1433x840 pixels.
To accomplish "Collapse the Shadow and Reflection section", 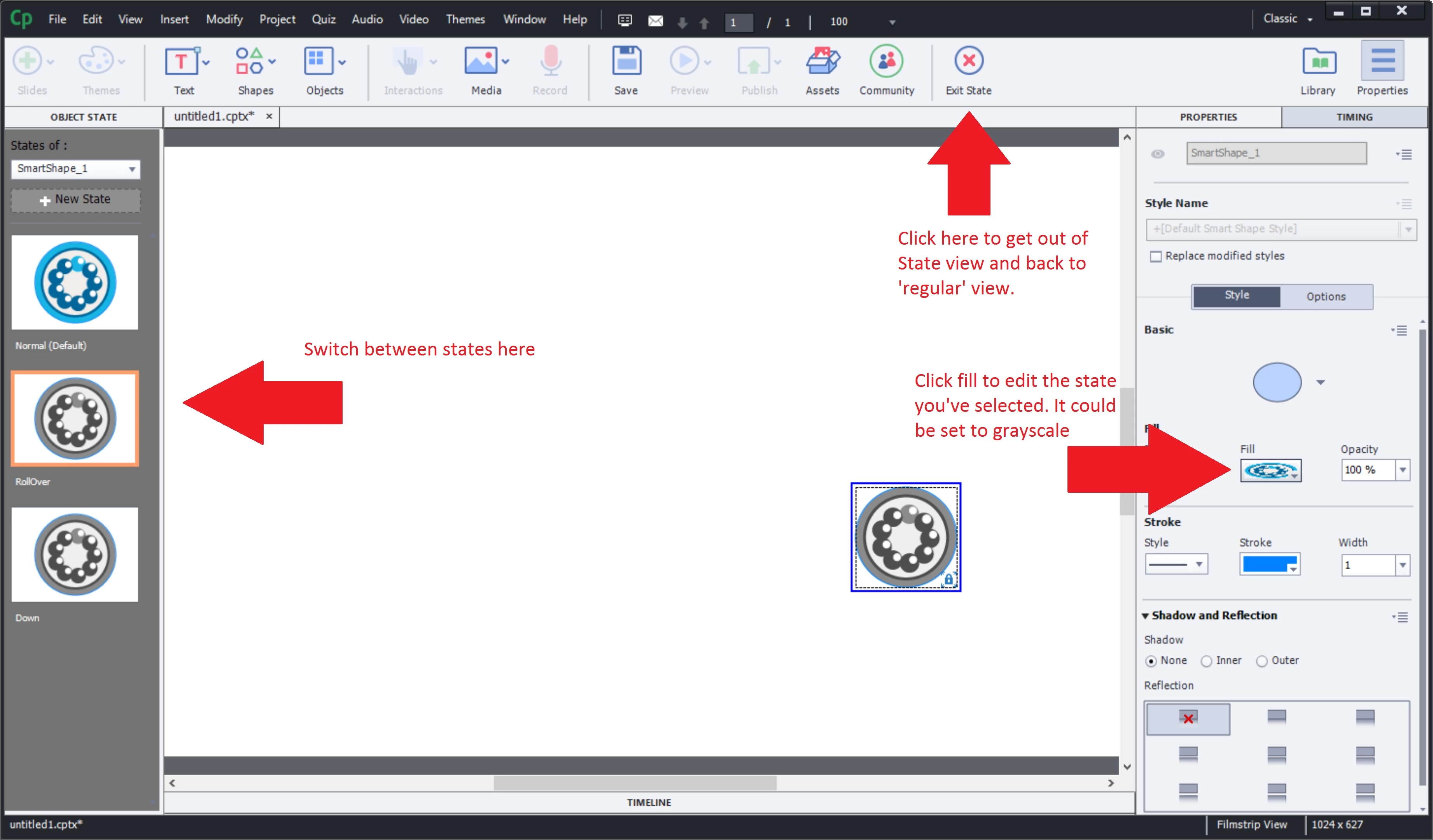I will 1145,616.
